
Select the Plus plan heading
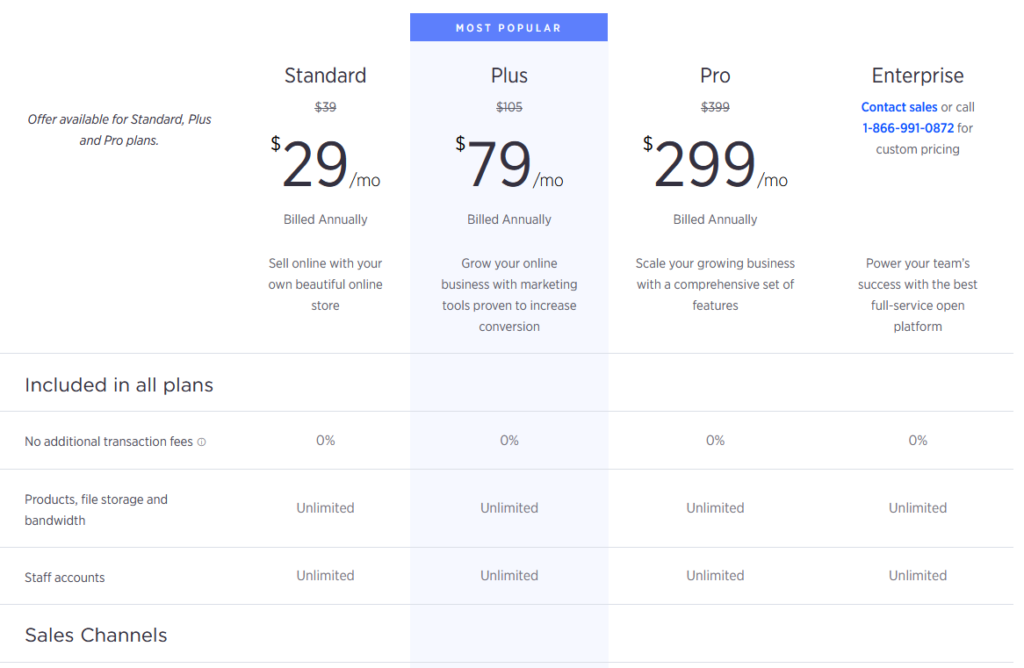(x=509, y=75)
